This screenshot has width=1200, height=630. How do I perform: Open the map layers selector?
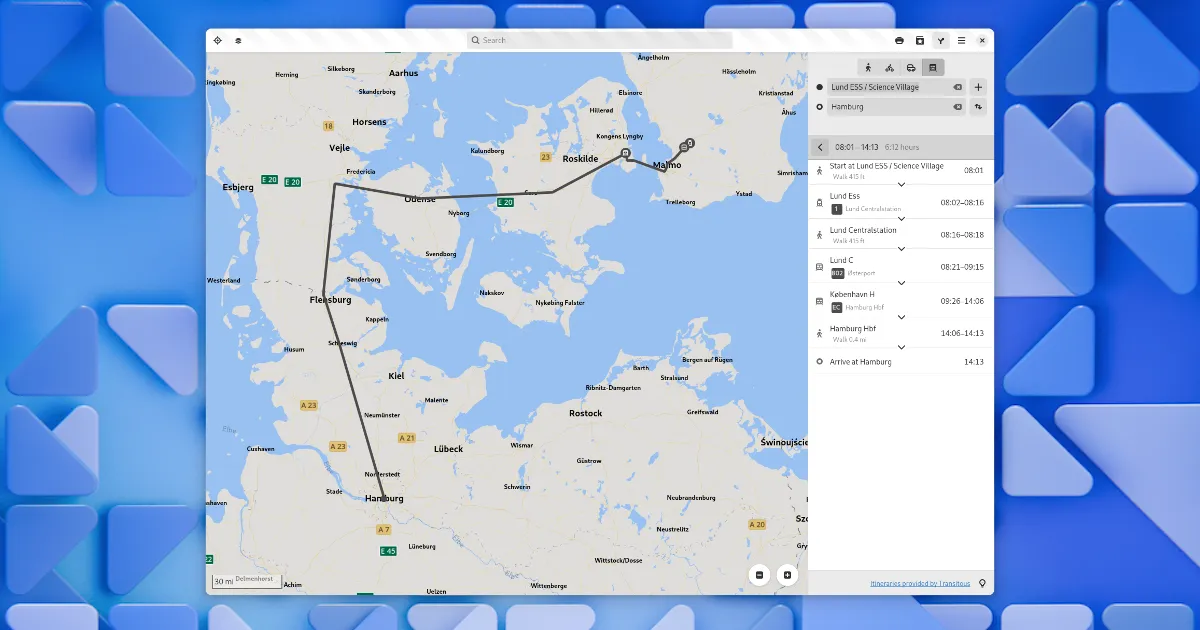click(238, 41)
